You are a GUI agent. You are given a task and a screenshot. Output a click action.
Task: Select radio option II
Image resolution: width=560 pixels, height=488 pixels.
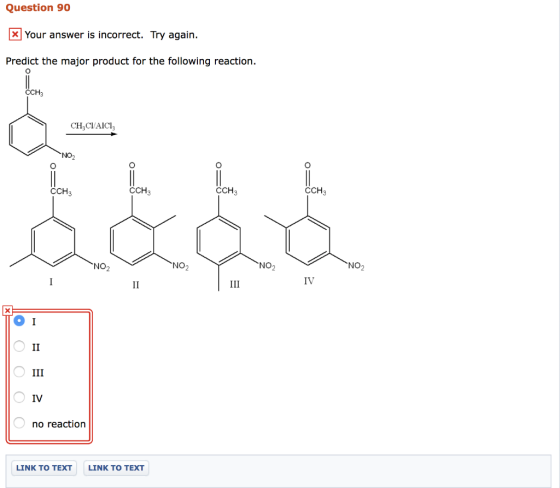pos(19,346)
